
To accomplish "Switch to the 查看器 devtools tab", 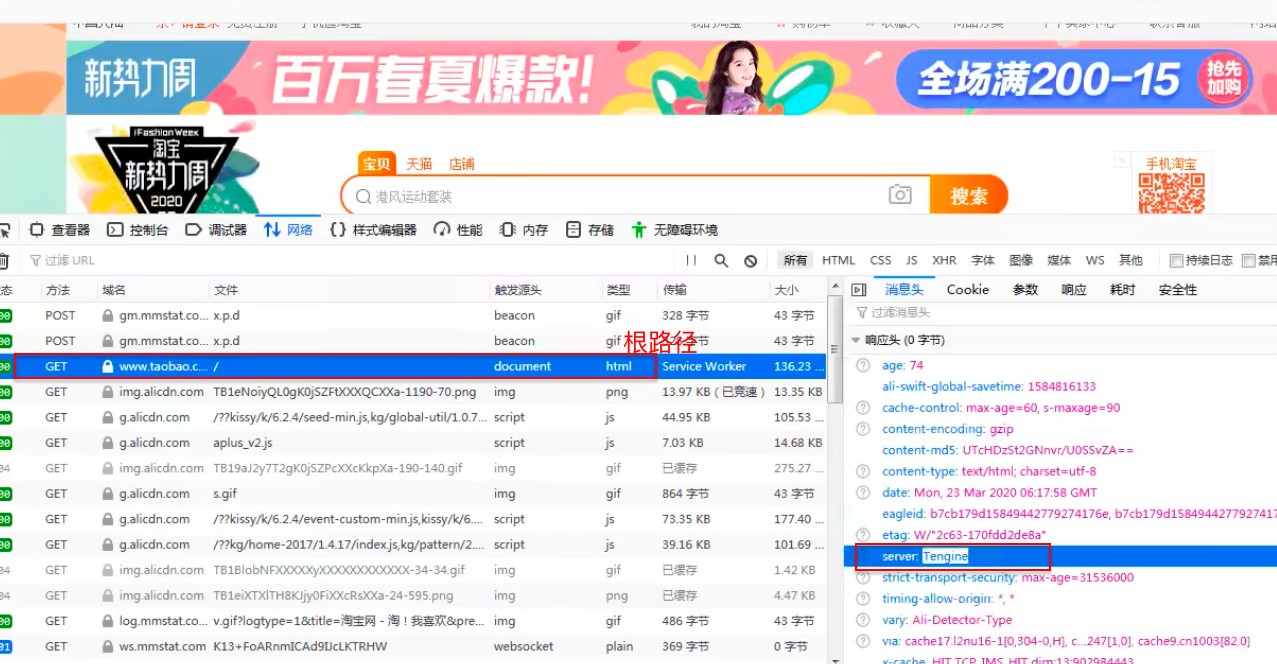I will pos(60,230).
